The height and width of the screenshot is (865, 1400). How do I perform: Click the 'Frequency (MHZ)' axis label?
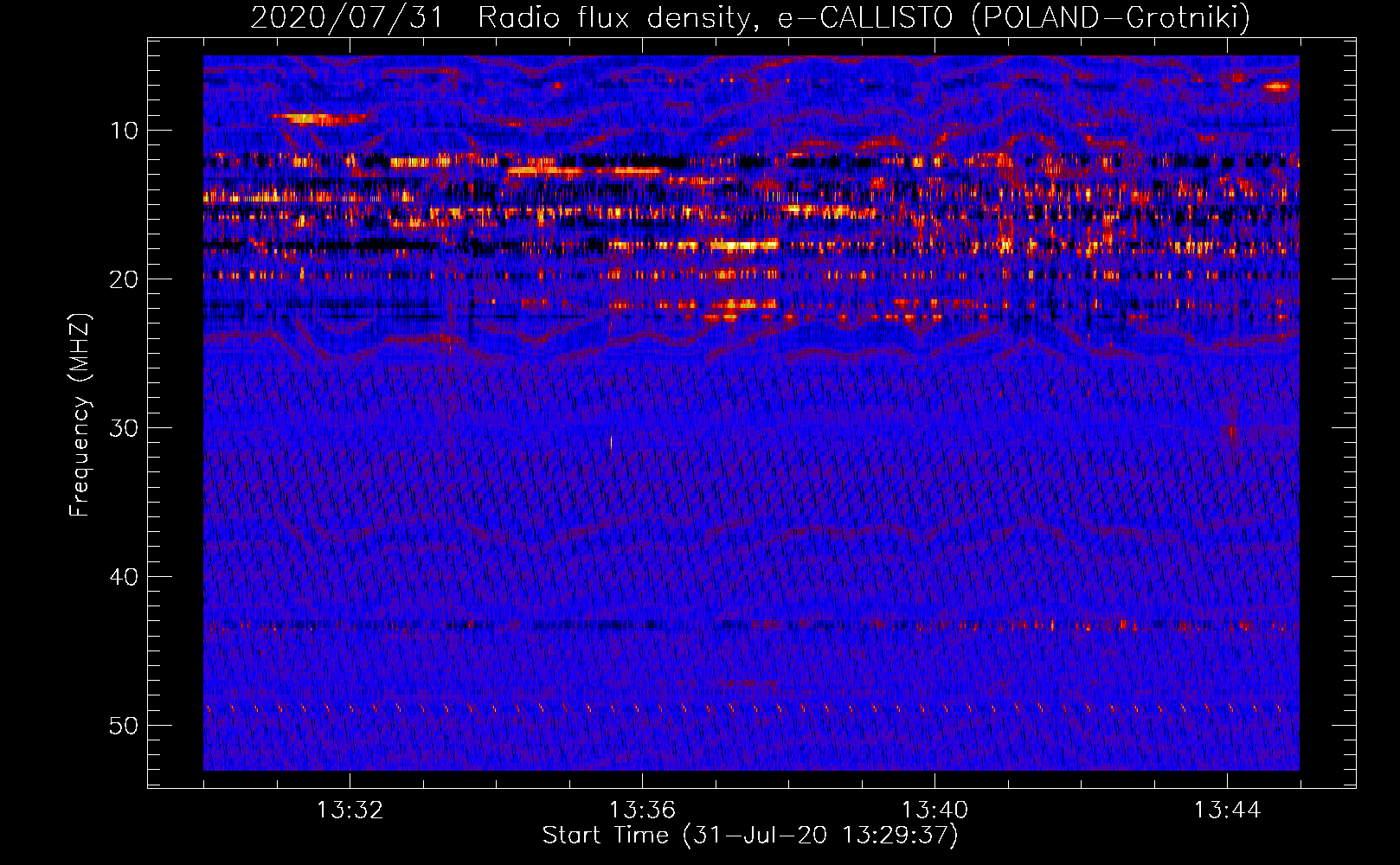point(80,414)
